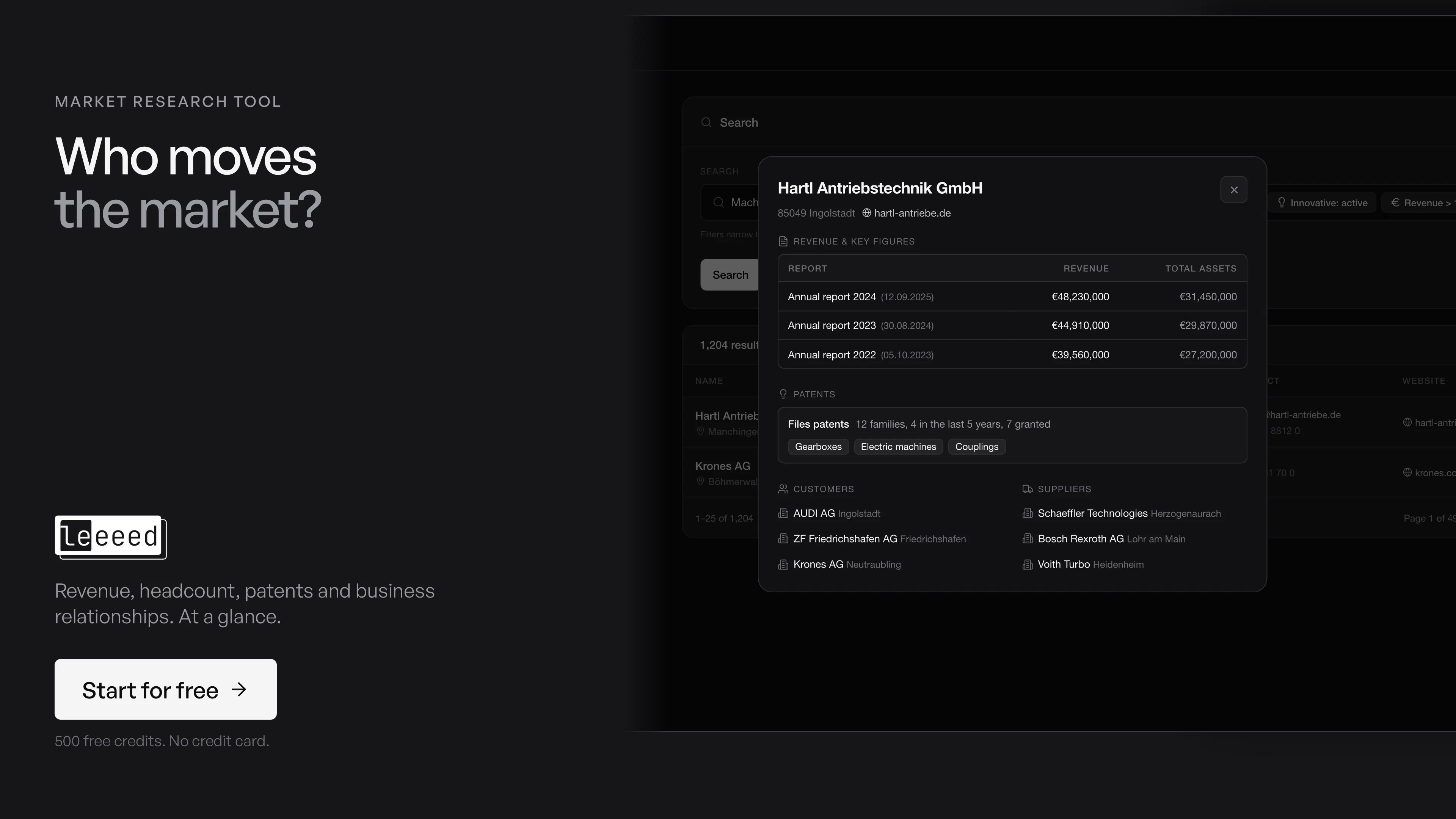Click the globe icon next to hartl-antriebe.de
This screenshot has width=1456, height=819.
pos(866,213)
